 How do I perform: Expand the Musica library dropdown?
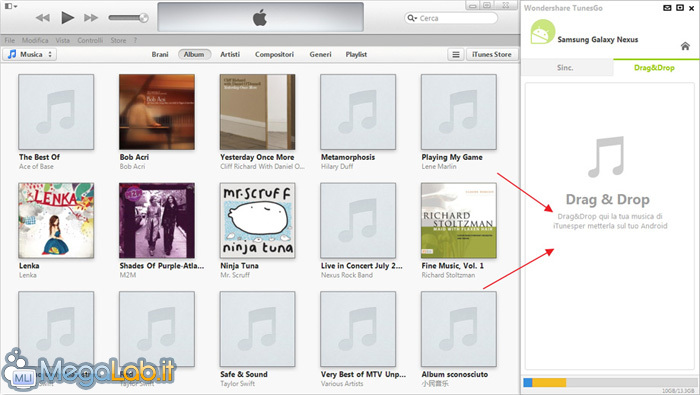tap(30, 54)
